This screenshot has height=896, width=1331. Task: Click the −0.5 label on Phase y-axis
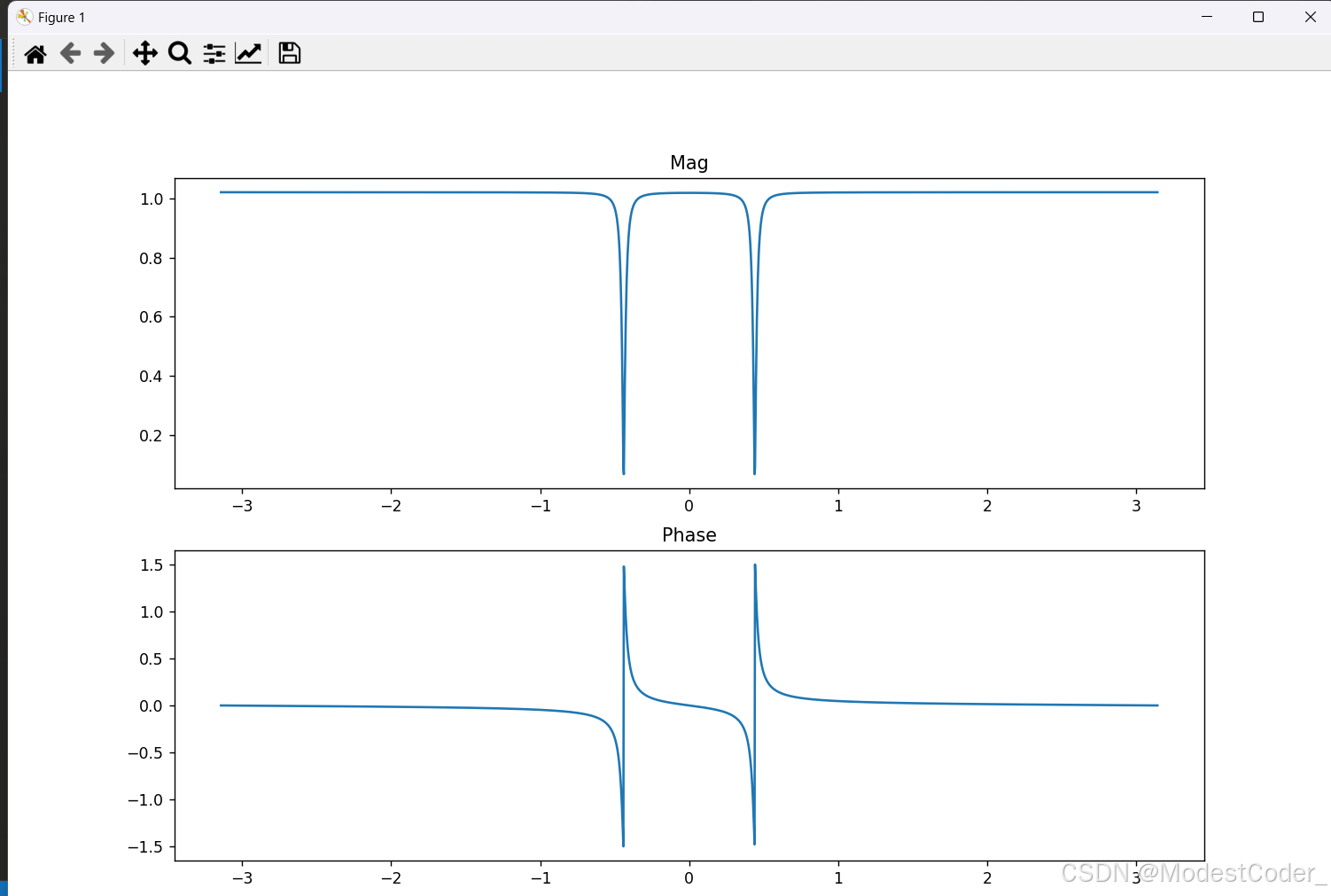click(145, 753)
